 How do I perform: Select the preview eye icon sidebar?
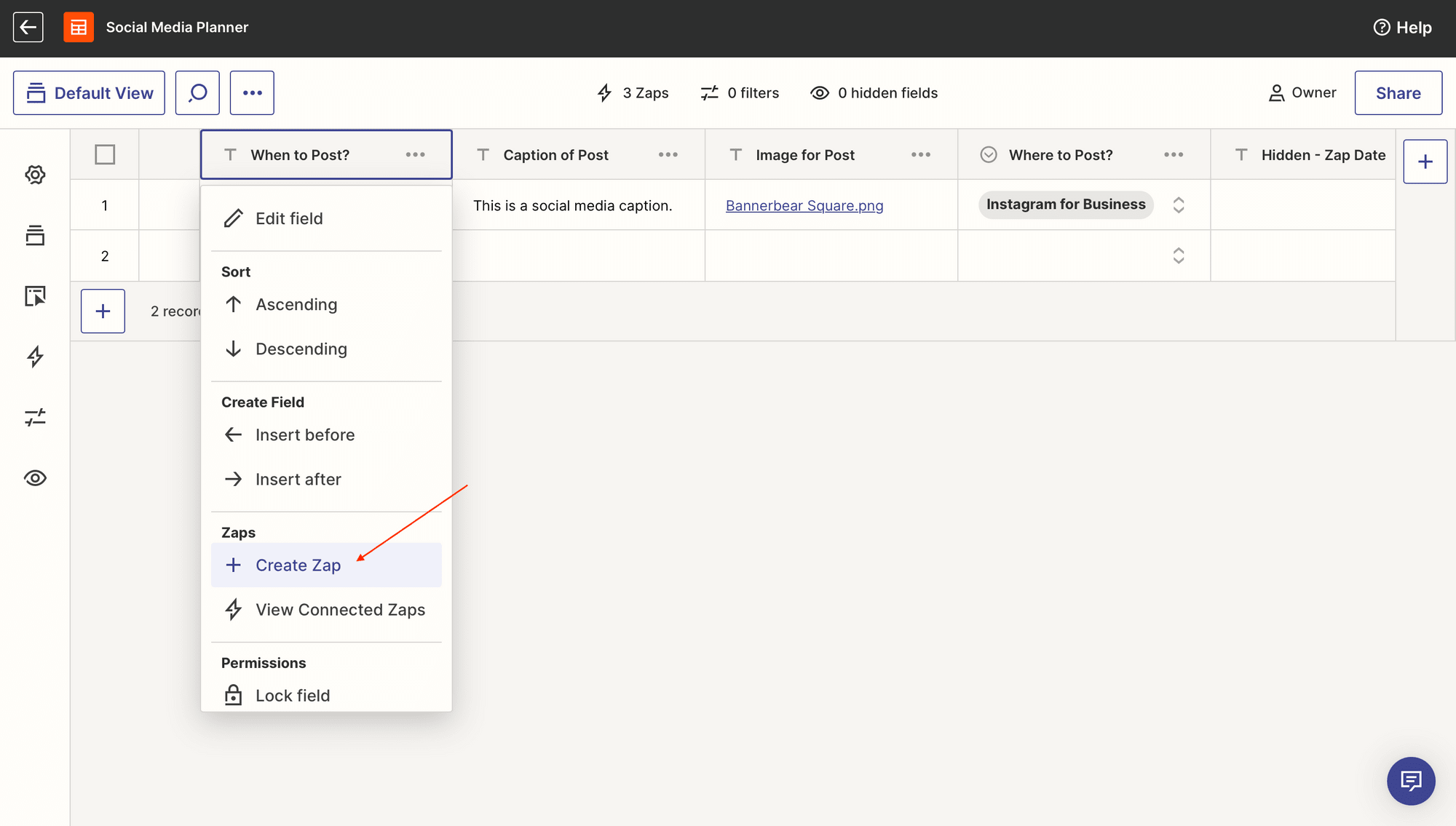click(x=35, y=478)
